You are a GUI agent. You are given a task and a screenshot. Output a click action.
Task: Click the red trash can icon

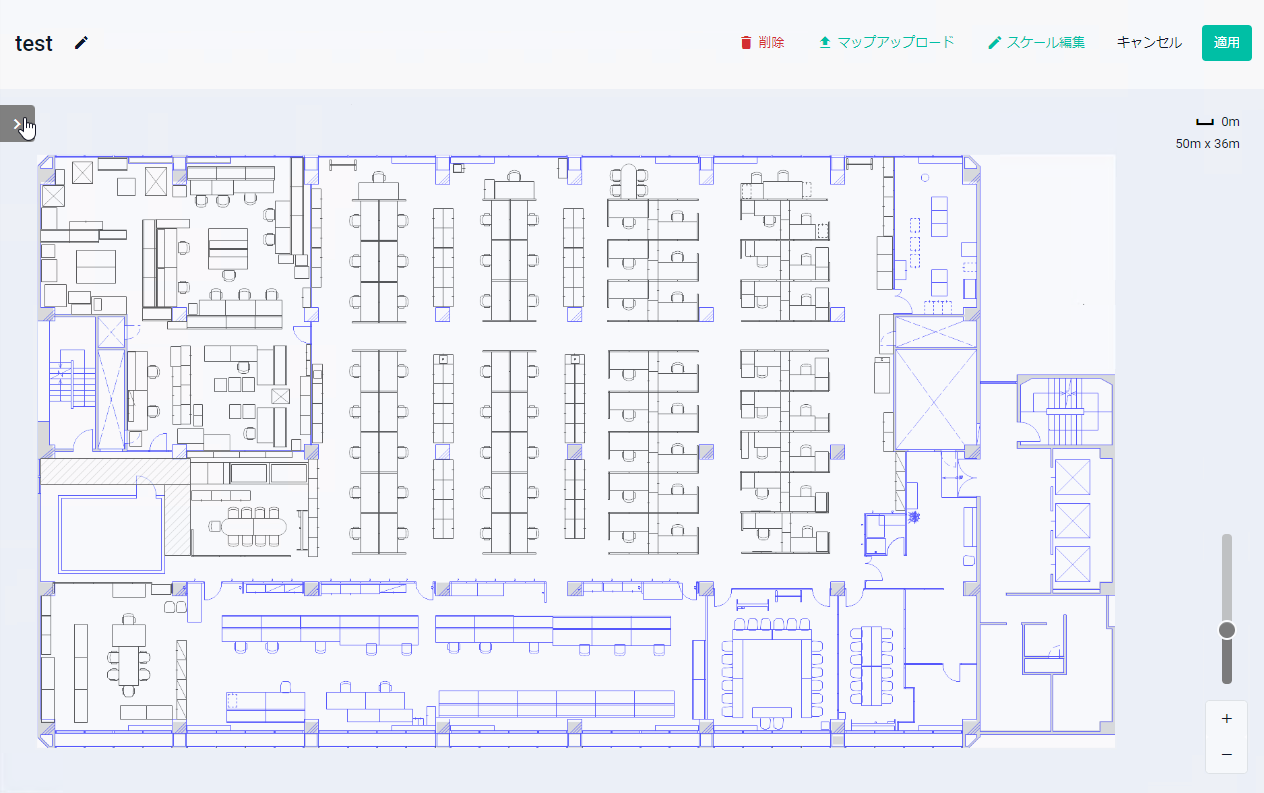[745, 43]
